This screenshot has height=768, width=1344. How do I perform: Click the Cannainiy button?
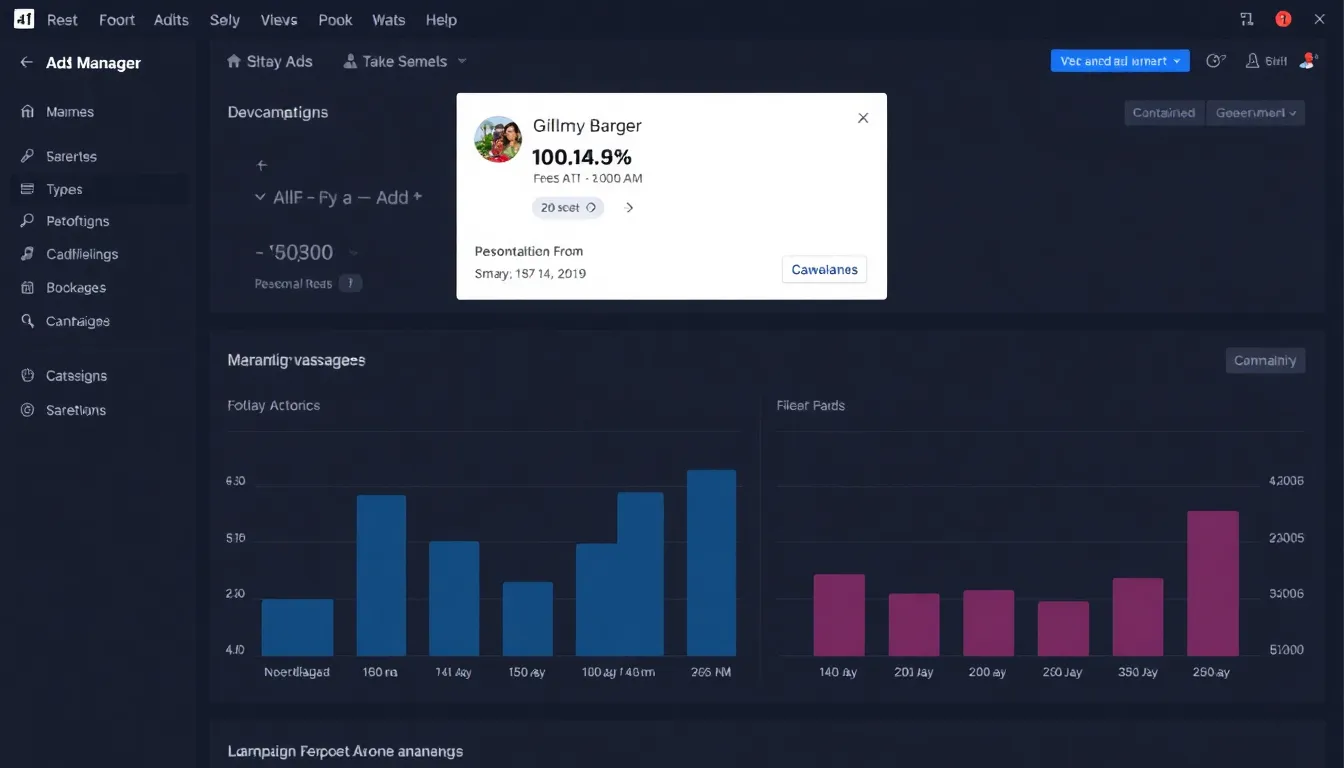[x=1265, y=361]
